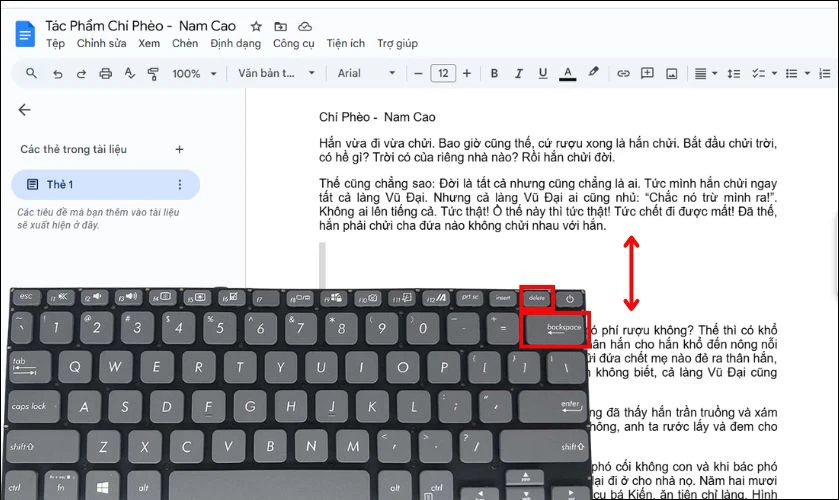Screen dimensions: 840x500
Task: Print the document
Action: pos(106,73)
